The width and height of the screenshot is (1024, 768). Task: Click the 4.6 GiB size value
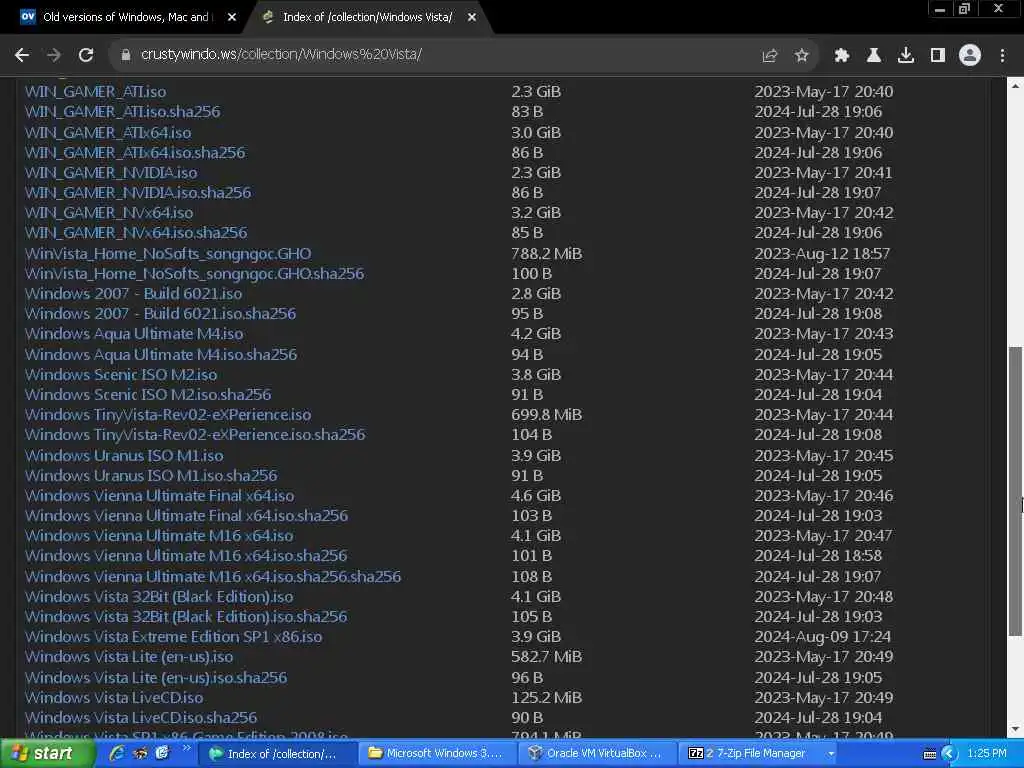coord(536,496)
